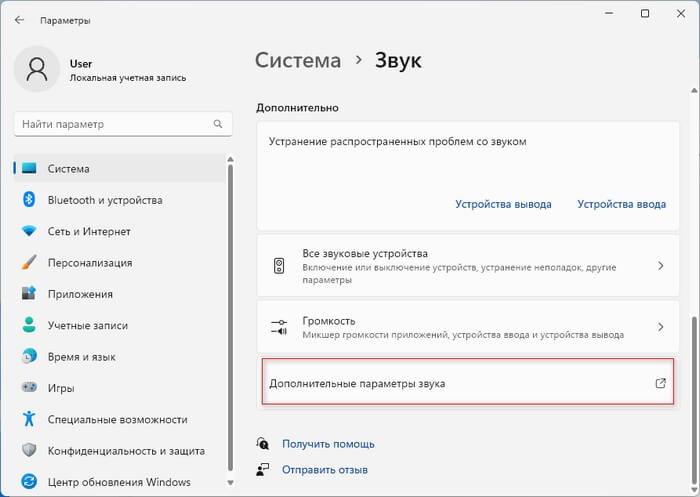Select Игры in sidebar
Image resolution: width=700 pixels, height=497 pixels.
(120, 388)
